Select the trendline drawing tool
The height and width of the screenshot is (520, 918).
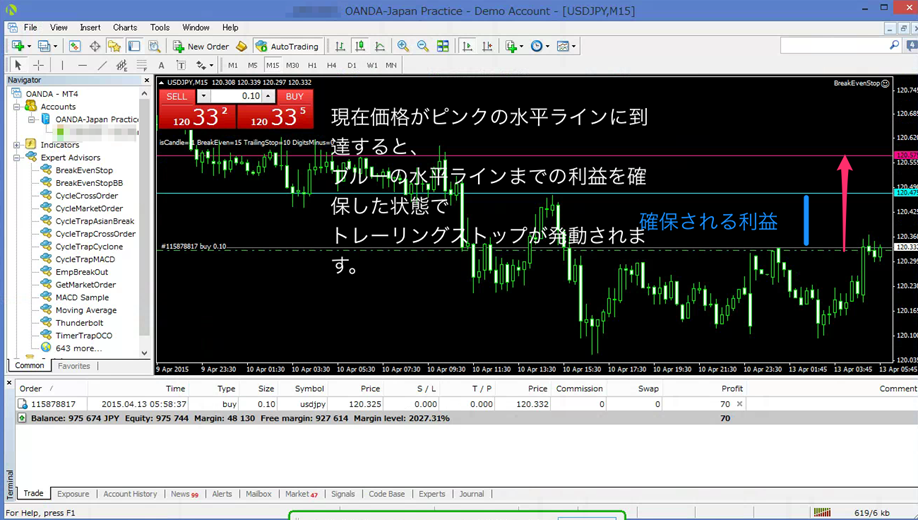pyautogui.click(x=102, y=65)
